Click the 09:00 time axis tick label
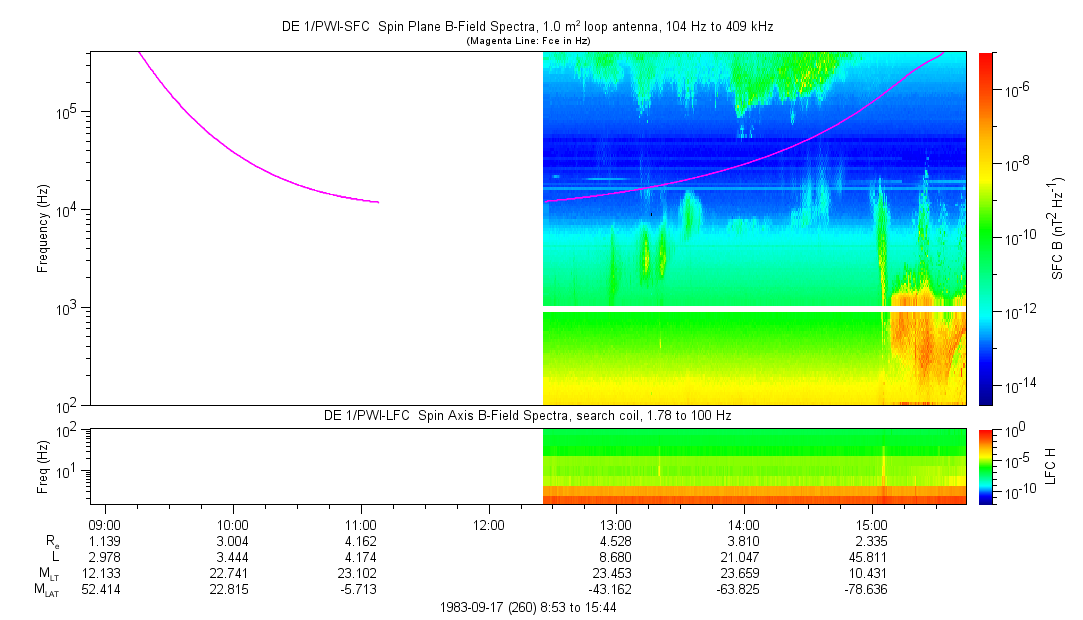Image resolution: width=1083 pixels, height=620 pixels. click(x=105, y=524)
